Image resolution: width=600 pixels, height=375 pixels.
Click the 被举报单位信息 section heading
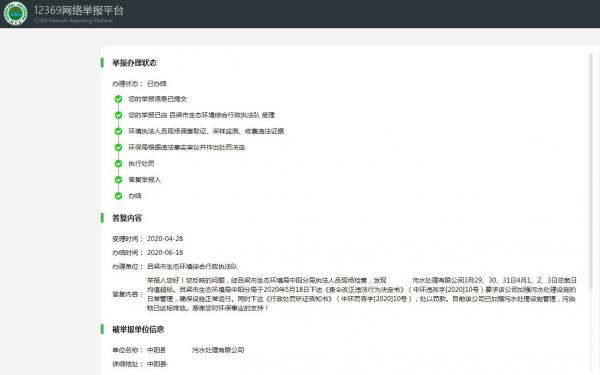(138, 329)
